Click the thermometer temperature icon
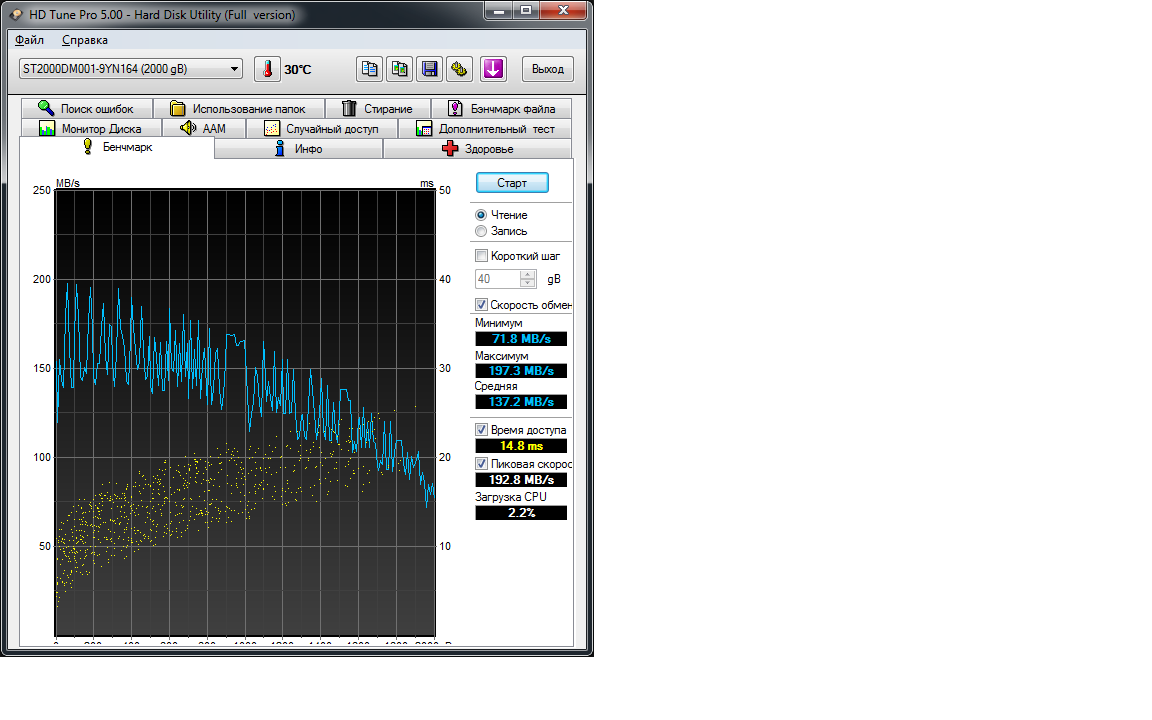Viewport: 1152px width, 720px height. click(x=267, y=69)
